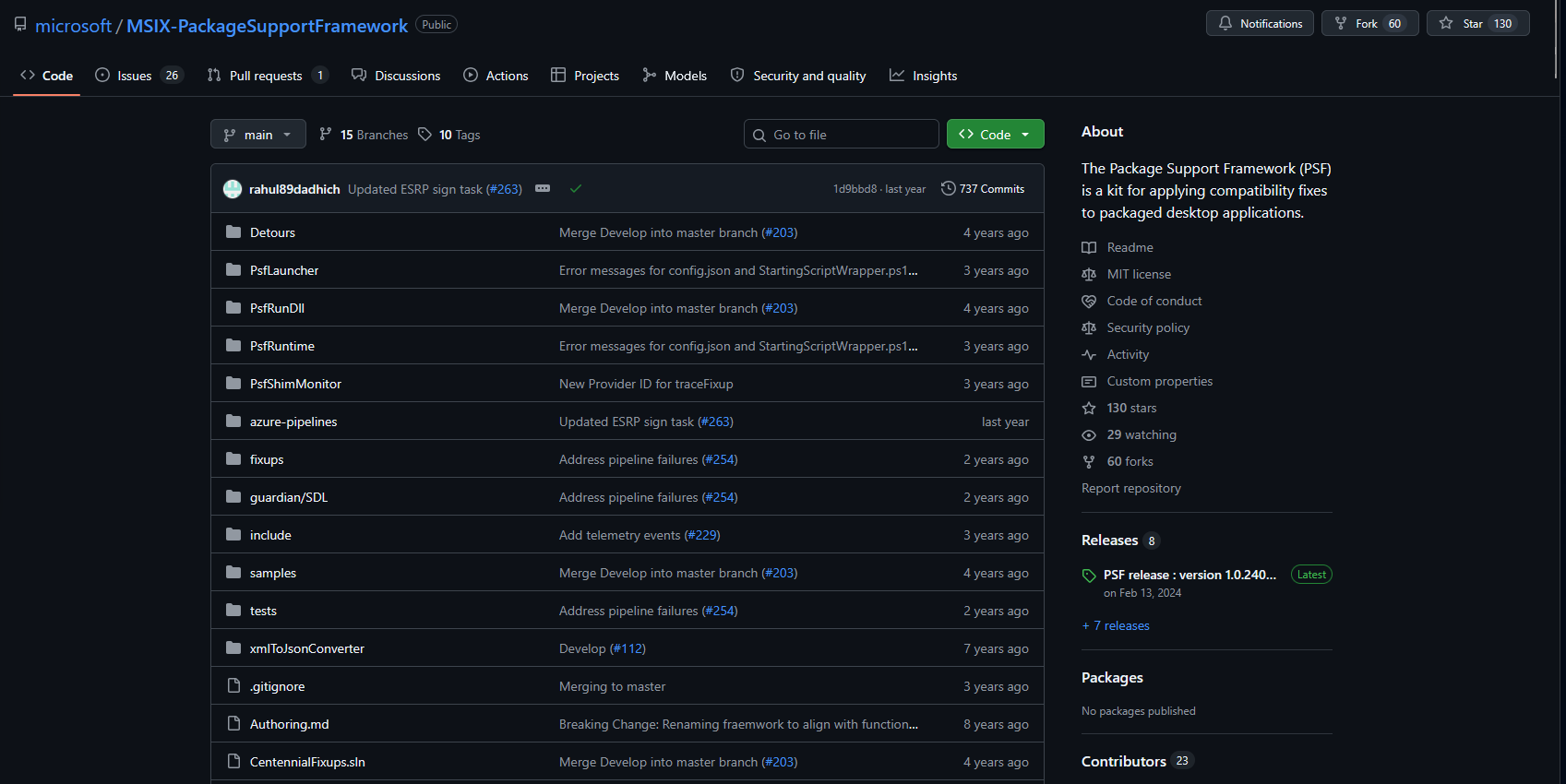Open the main branch dropdown
This screenshot has height=784, width=1566.
(x=257, y=135)
